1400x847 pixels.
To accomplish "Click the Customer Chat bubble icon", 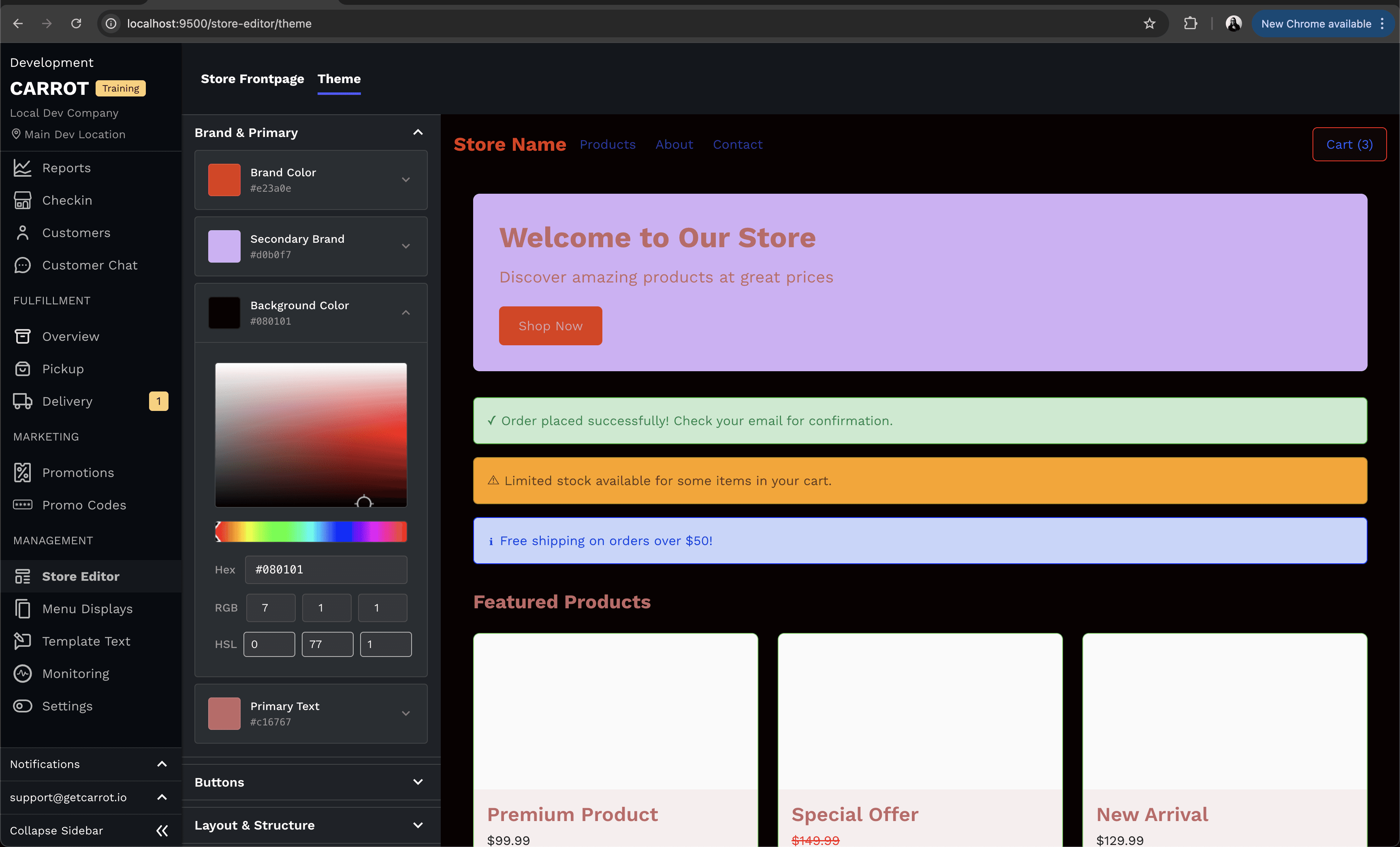I will (22, 265).
